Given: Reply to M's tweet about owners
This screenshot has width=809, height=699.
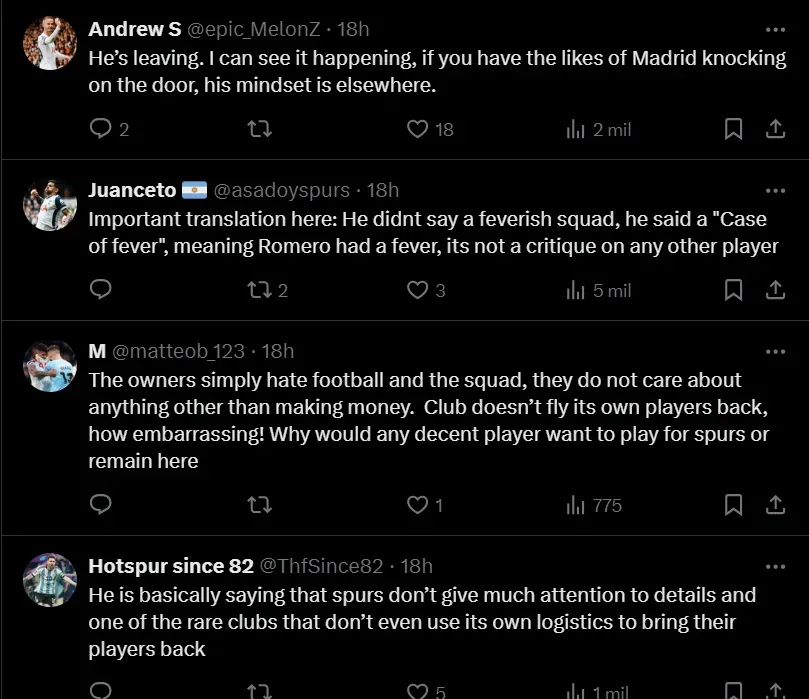Looking at the screenshot, I should coord(101,505).
